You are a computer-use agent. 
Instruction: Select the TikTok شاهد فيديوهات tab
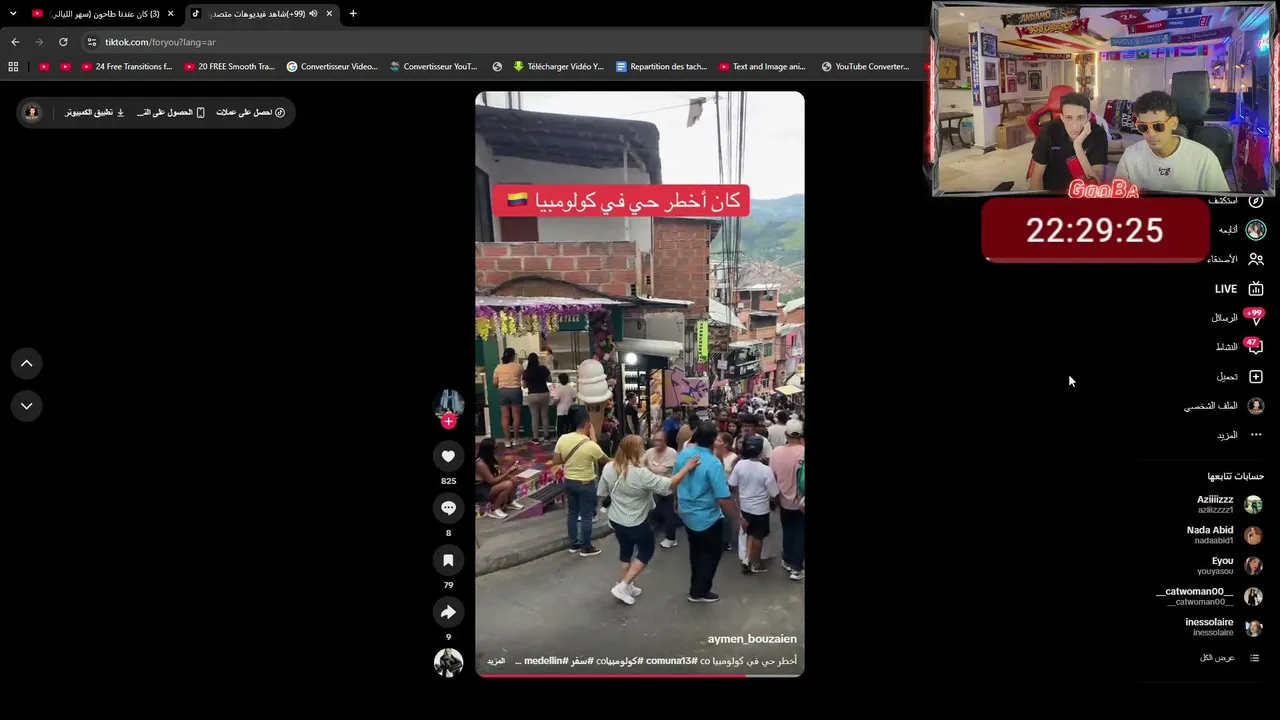point(262,14)
